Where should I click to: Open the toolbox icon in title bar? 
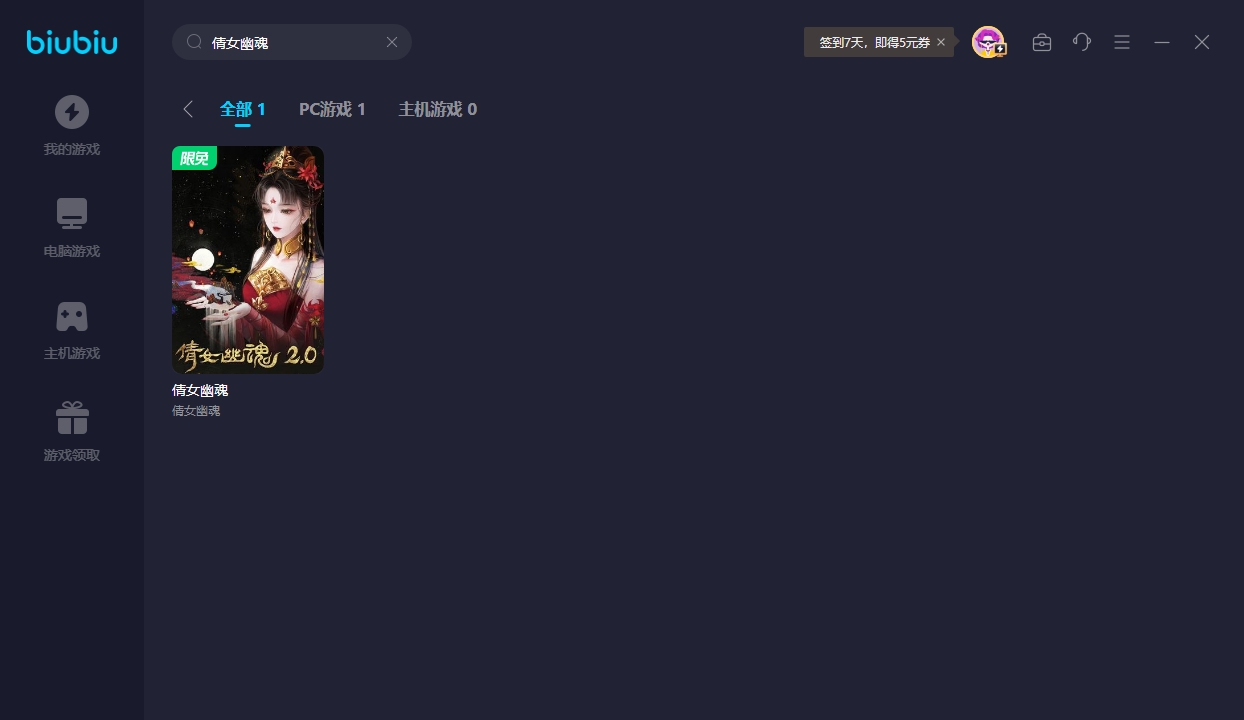tap(1042, 42)
